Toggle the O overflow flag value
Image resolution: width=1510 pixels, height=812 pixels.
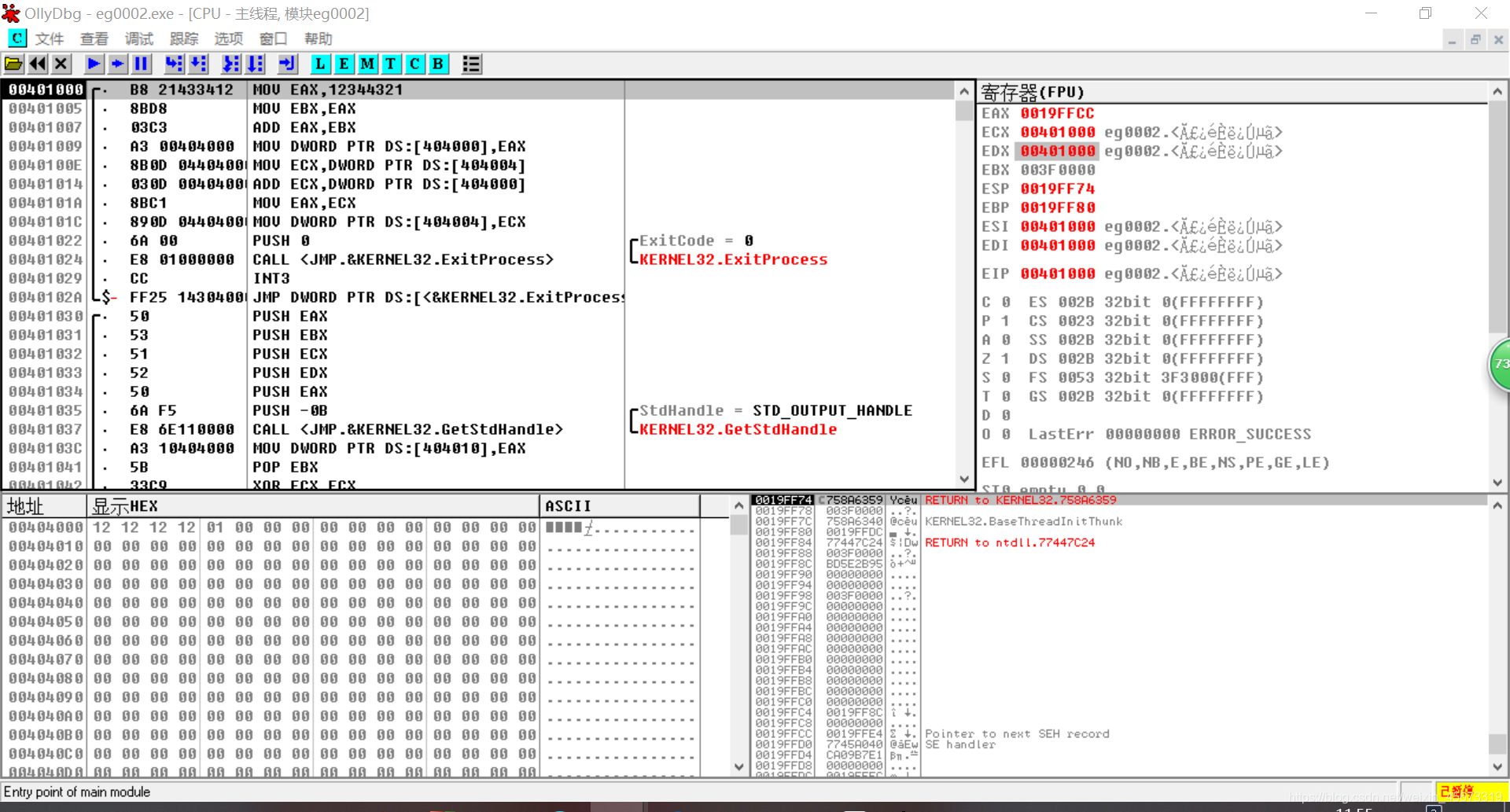pyautogui.click(x=1006, y=434)
